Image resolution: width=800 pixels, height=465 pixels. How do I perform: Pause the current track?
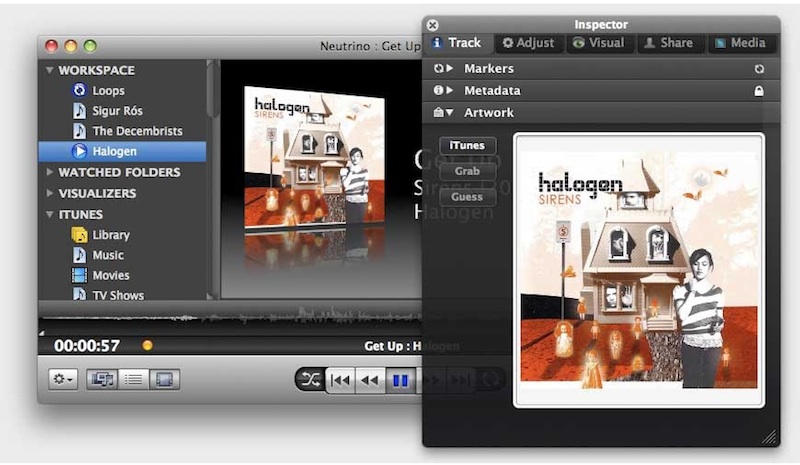coord(400,380)
